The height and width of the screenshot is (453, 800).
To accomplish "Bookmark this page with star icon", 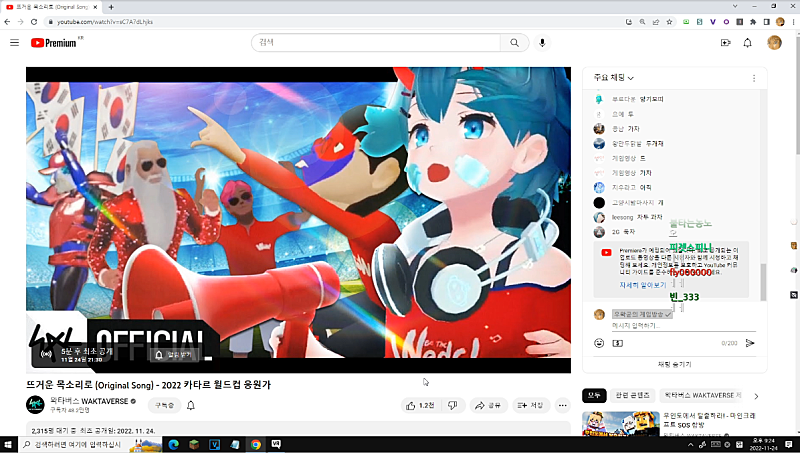I will point(669,22).
